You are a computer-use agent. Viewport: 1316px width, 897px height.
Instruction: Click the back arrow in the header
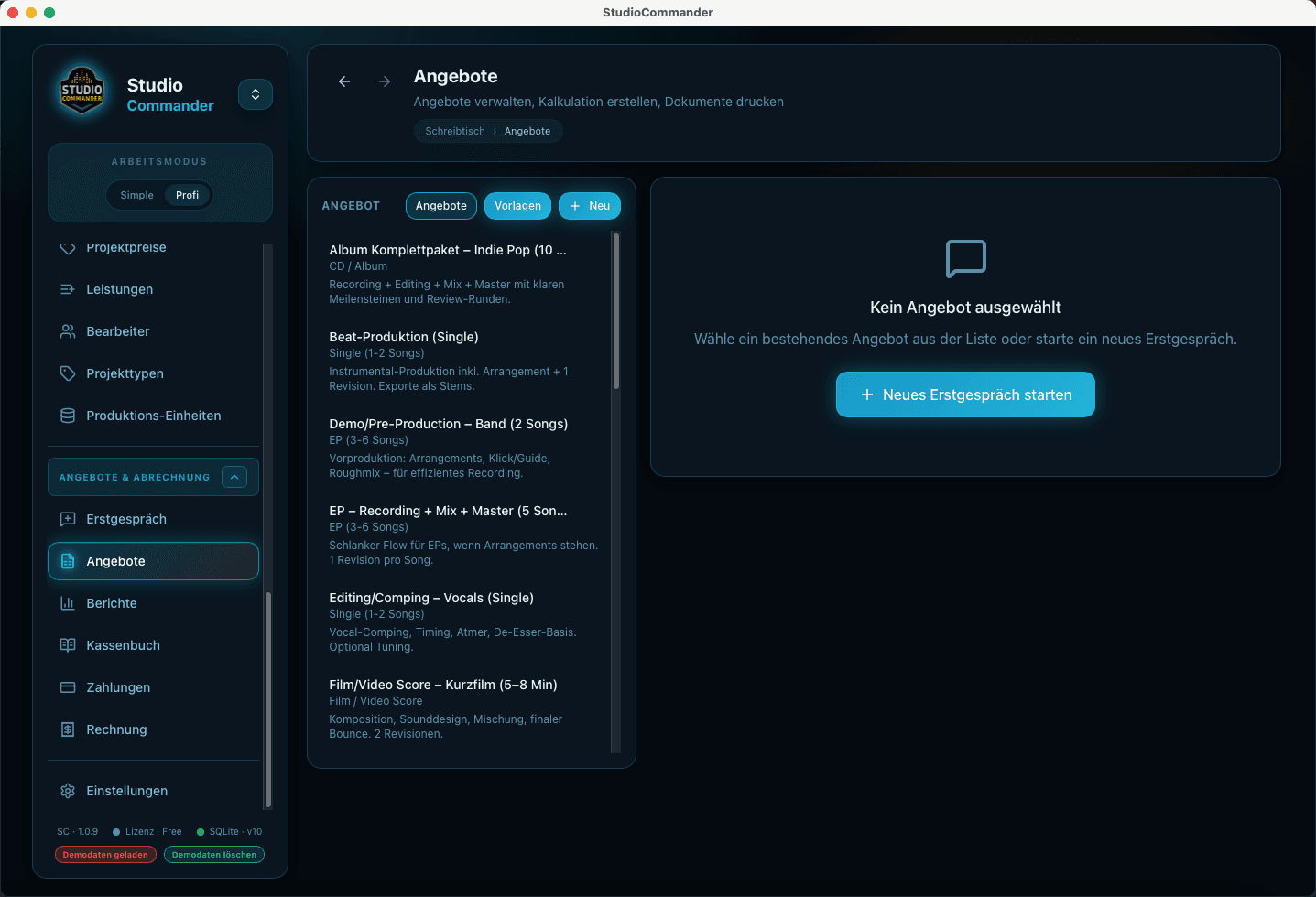(344, 81)
